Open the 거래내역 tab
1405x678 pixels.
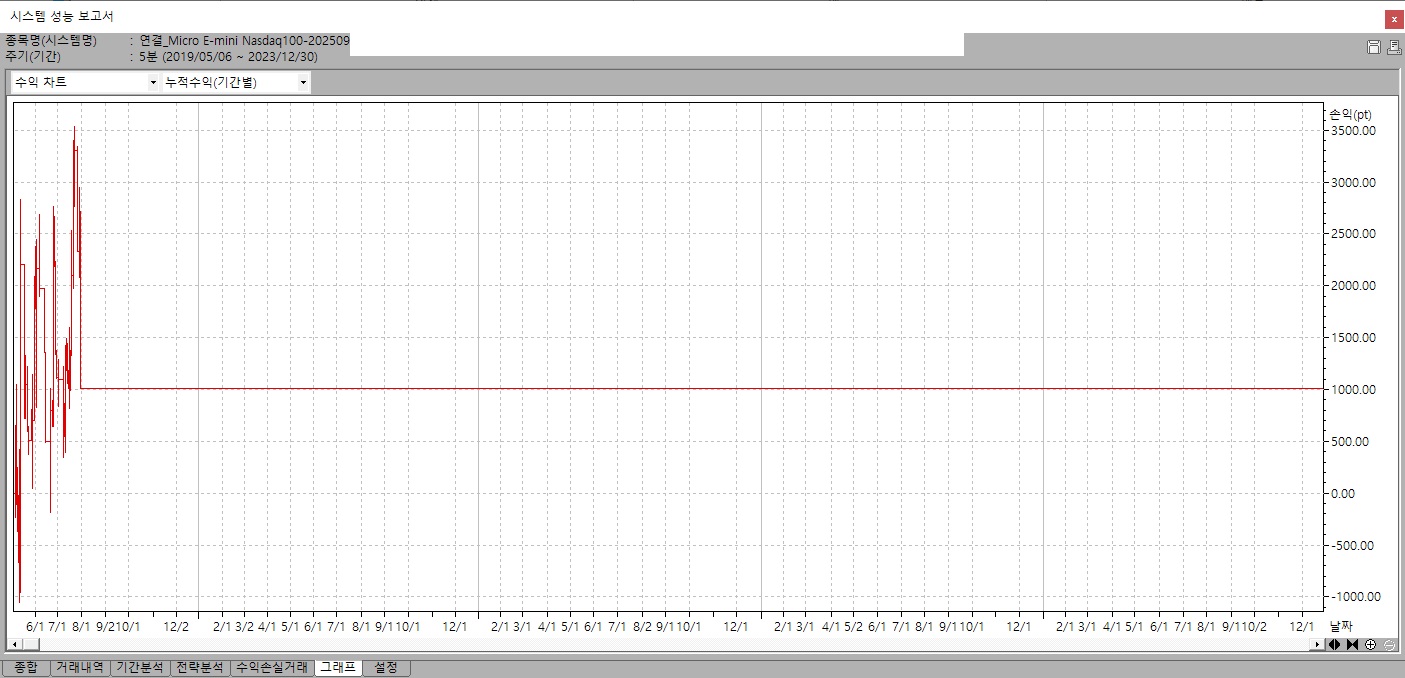80,667
